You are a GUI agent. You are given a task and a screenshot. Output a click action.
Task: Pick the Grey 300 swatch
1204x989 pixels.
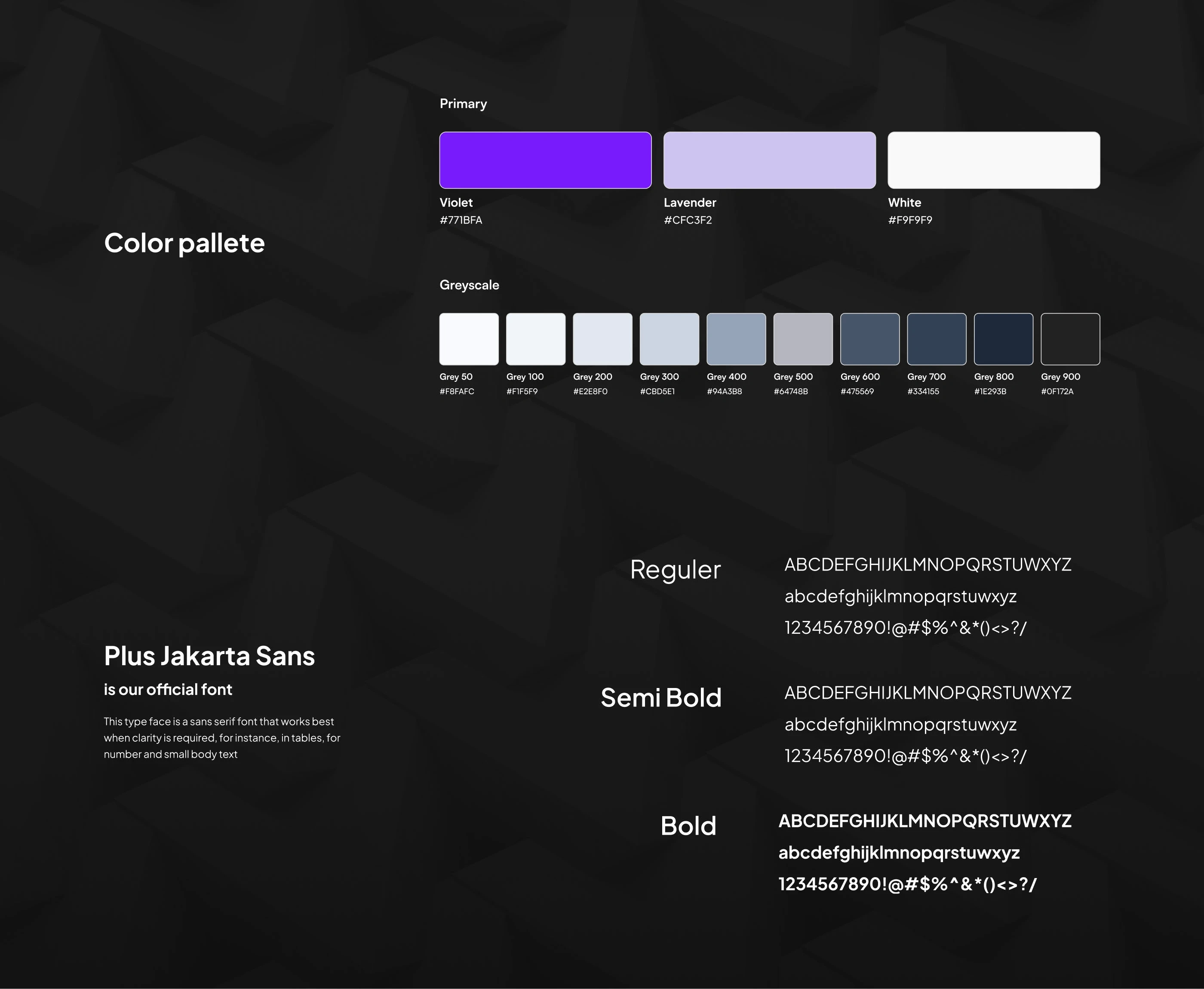669,339
